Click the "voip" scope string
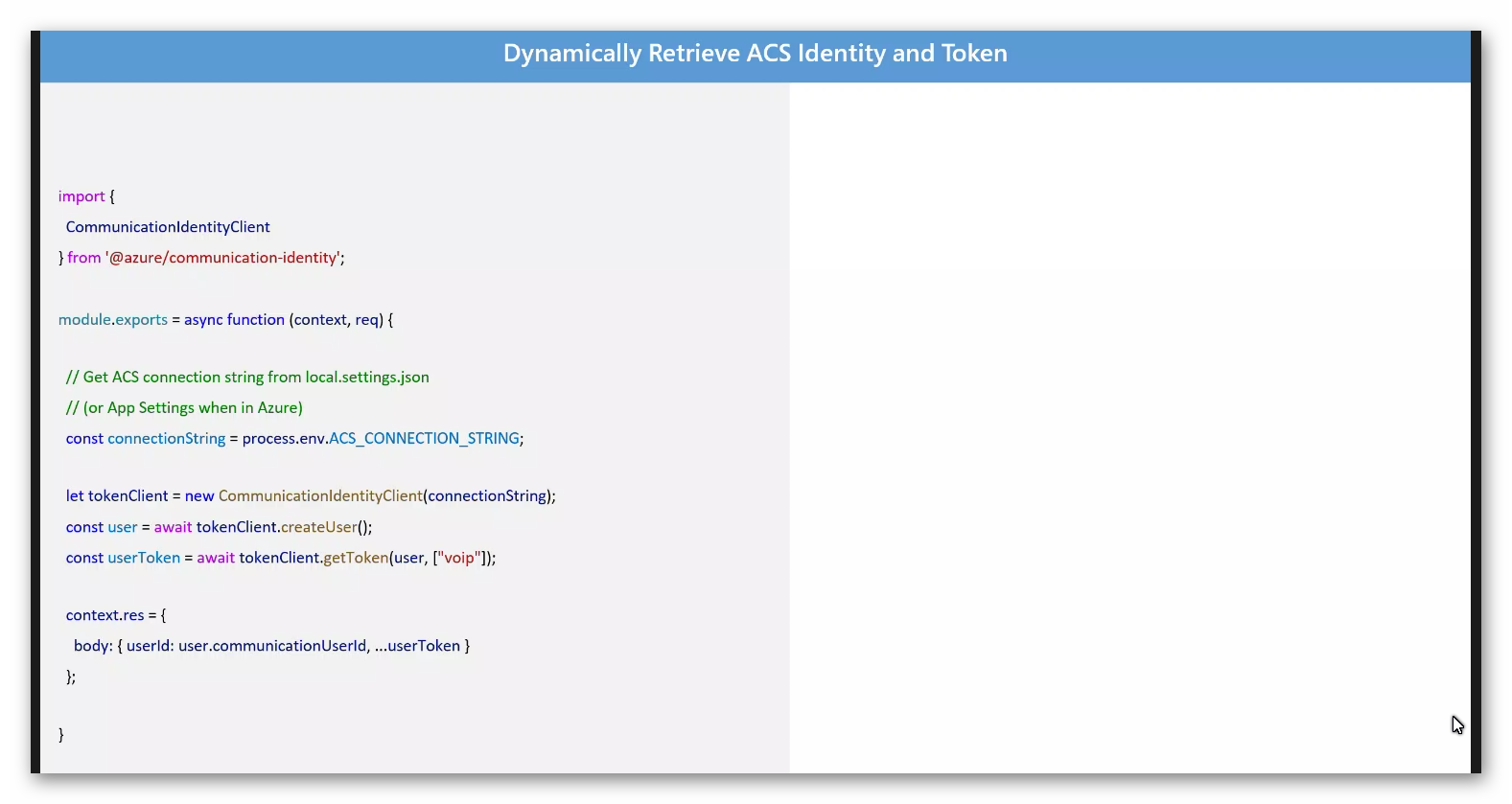The height and width of the screenshot is (804, 1512). (459, 558)
